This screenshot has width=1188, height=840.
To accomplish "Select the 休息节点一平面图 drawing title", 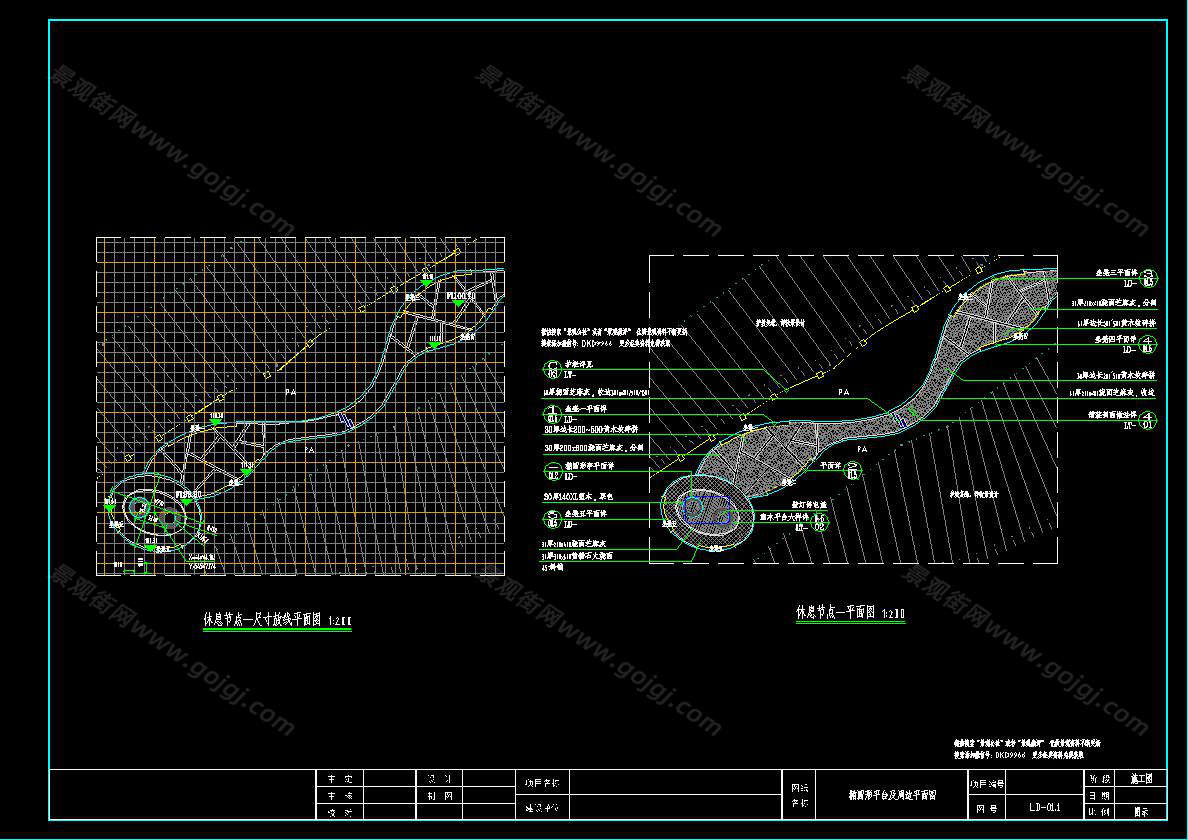I will pyautogui.click(x=849, y=612).
